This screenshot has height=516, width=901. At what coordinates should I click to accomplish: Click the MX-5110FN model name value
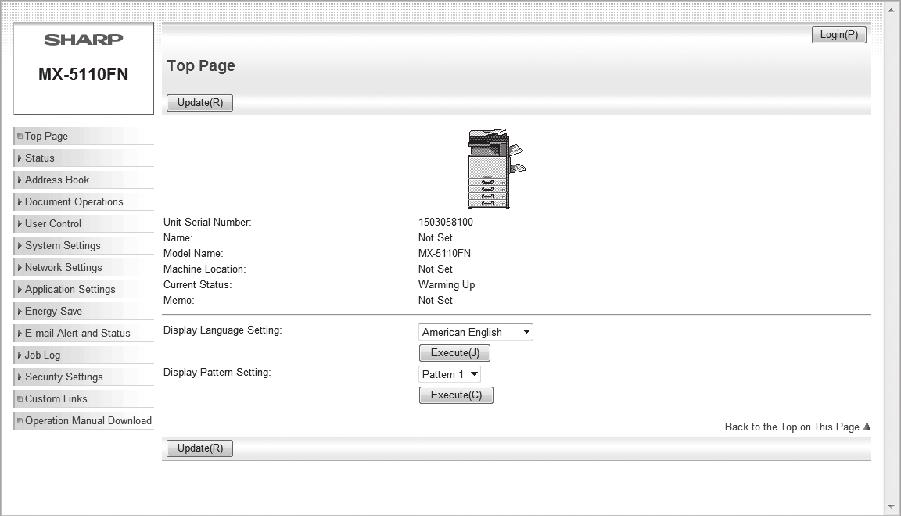(x=444, y=253)
